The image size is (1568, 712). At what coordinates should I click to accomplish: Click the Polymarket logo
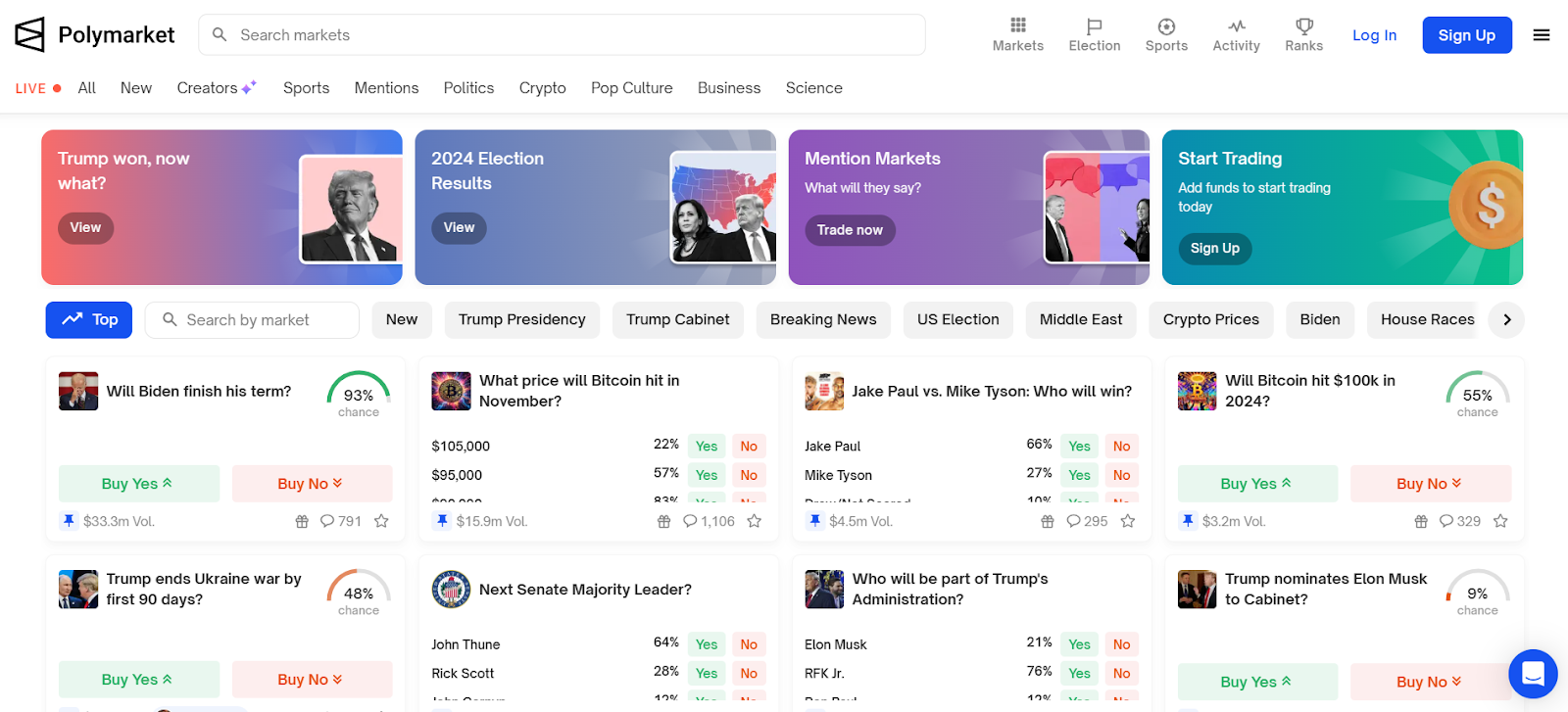tap(95, 35)
